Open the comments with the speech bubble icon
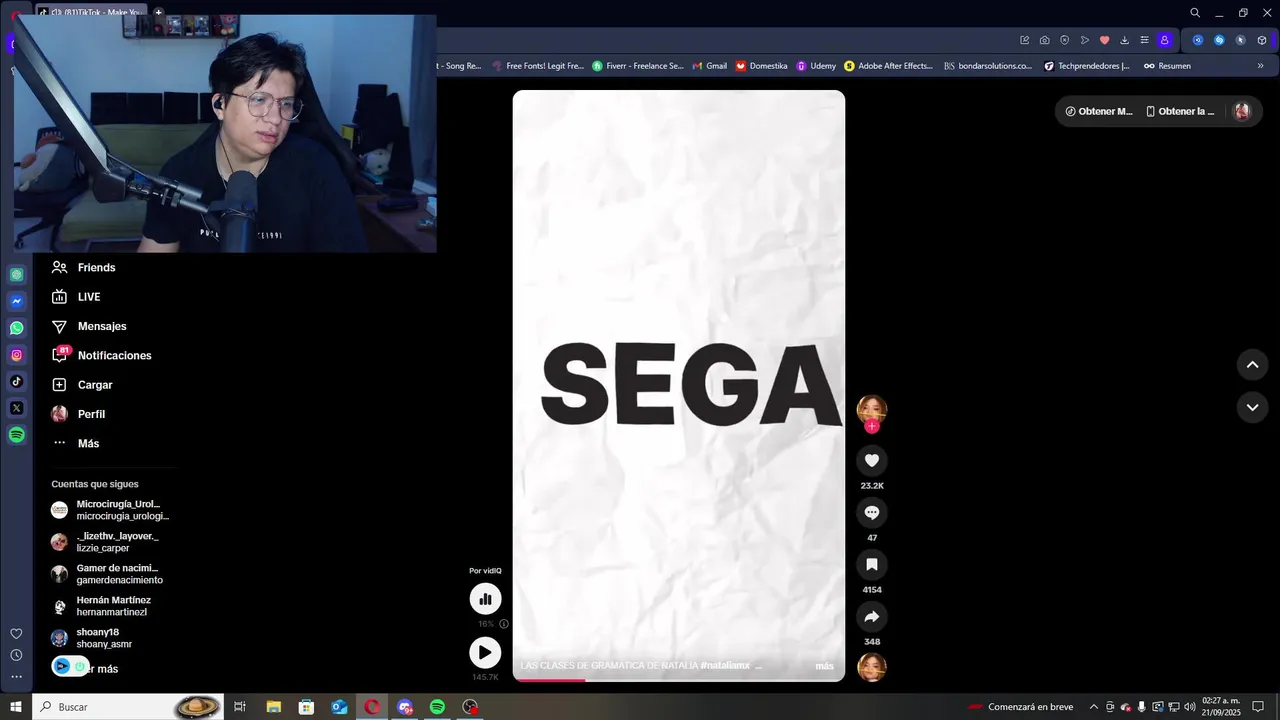Viewport: 1280px width, 720px height. pos(872,512)
